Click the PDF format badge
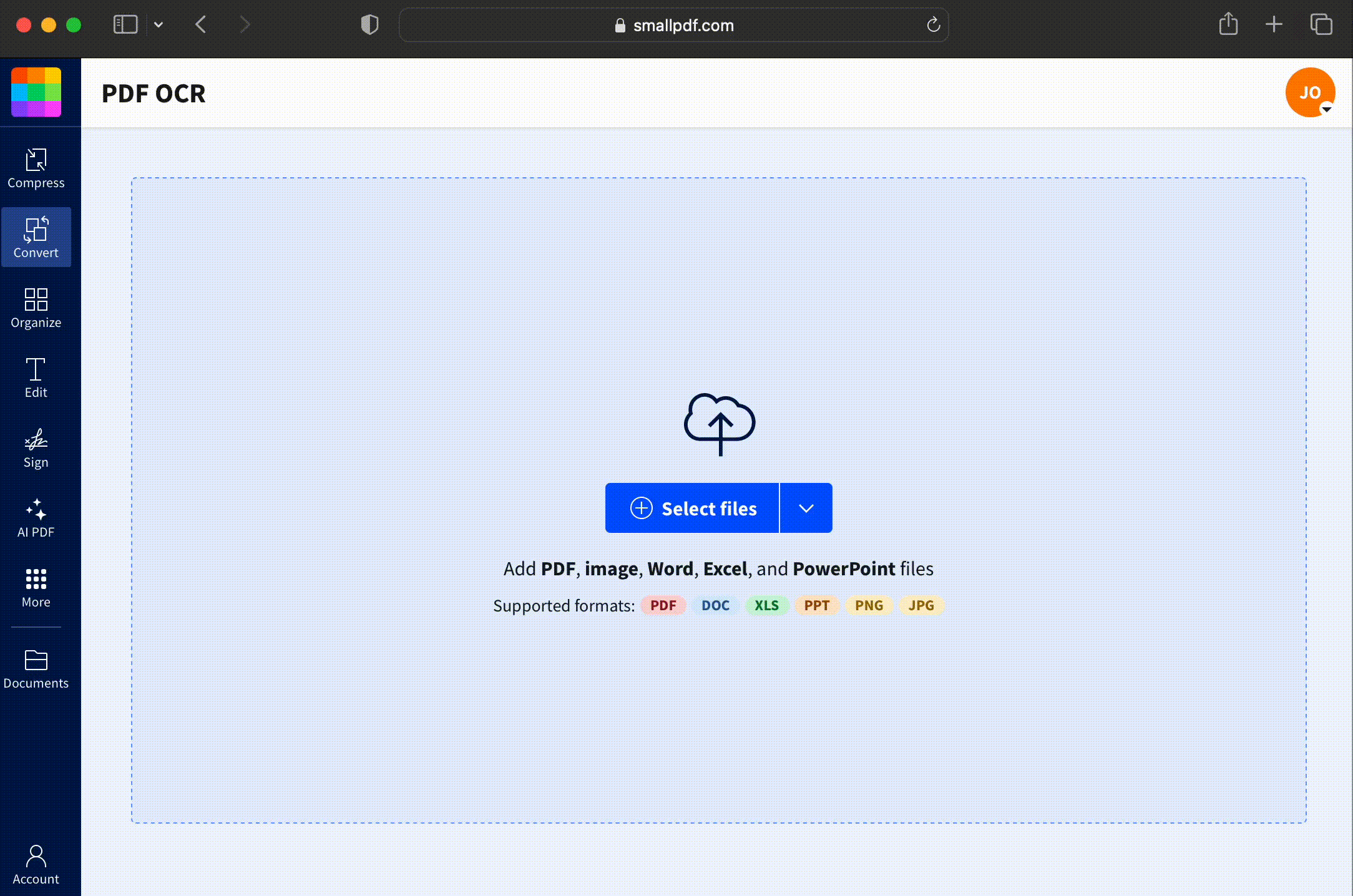This screenshot has height=896, width=1353. tap(663, 605)
